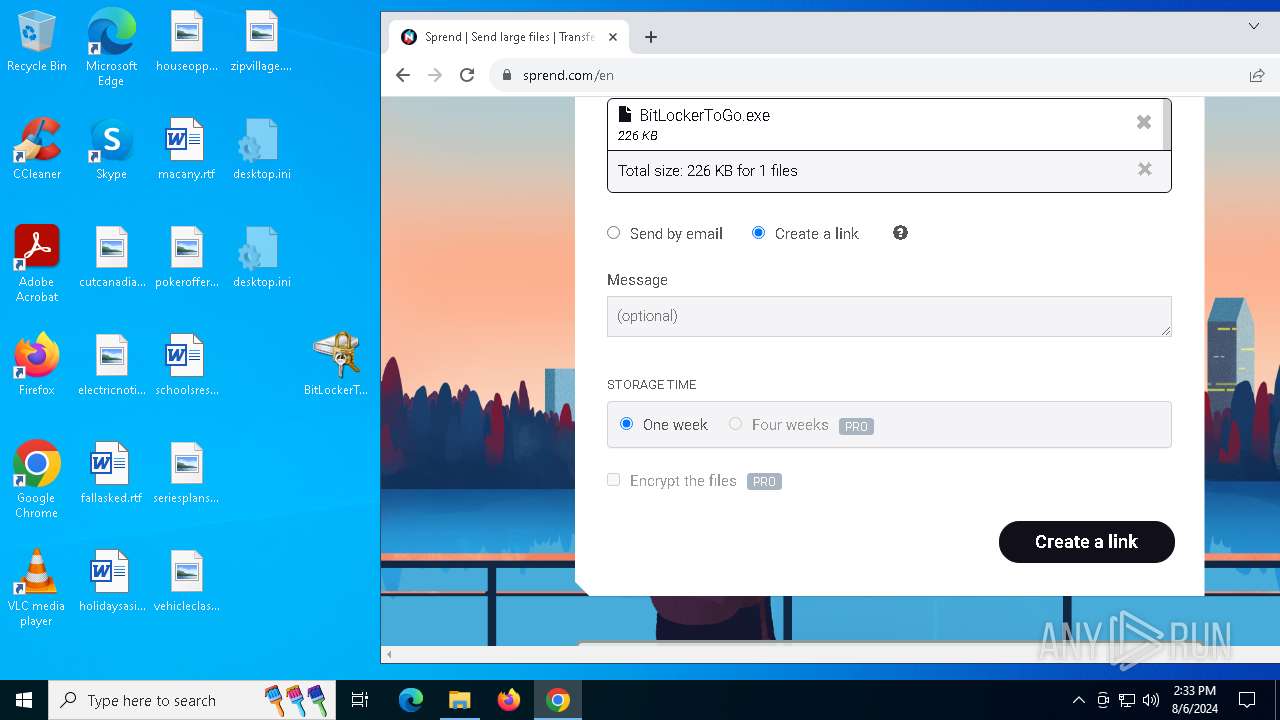Reload the Sprend page
Viewport: 1280px width, 720px height.
pos(467,75)
